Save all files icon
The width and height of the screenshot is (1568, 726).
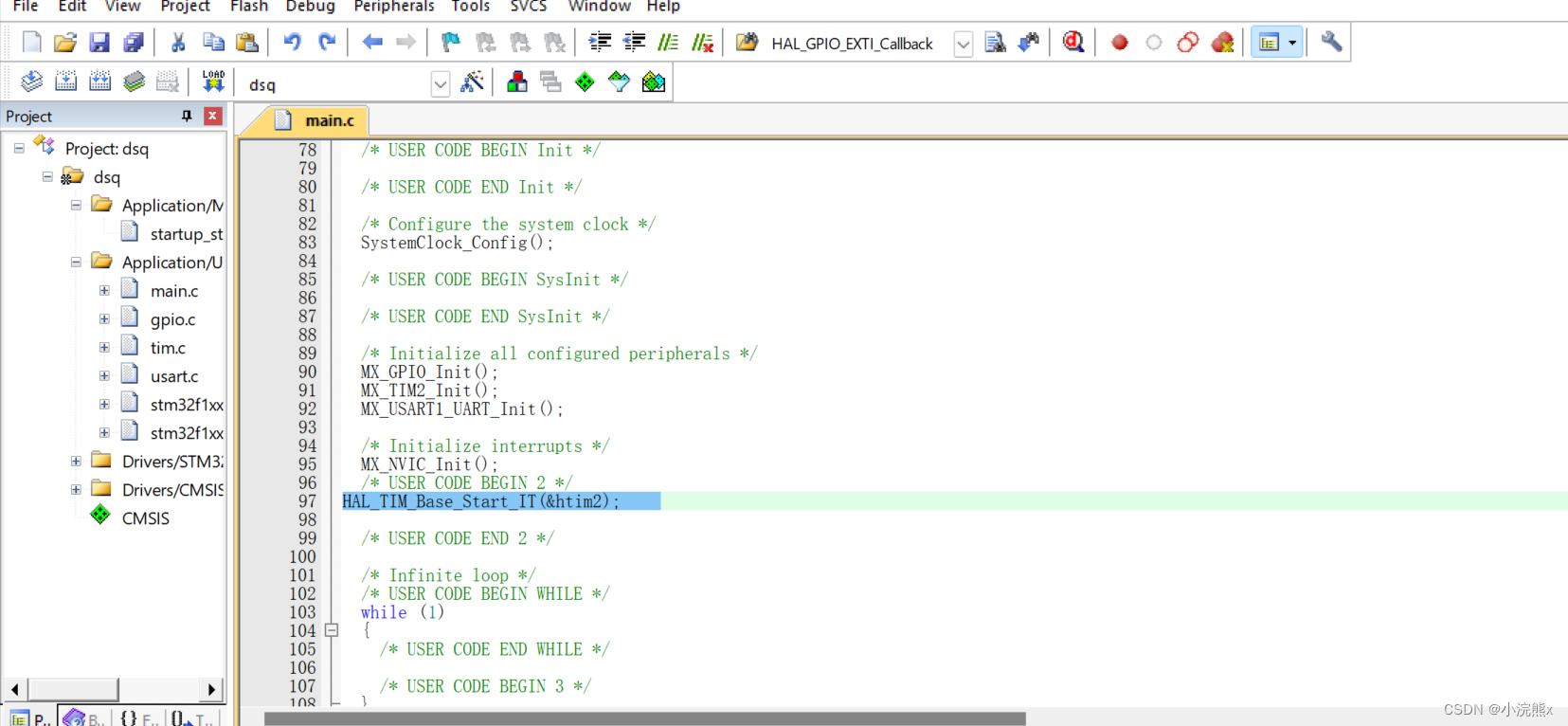click(x=134, y=43)
